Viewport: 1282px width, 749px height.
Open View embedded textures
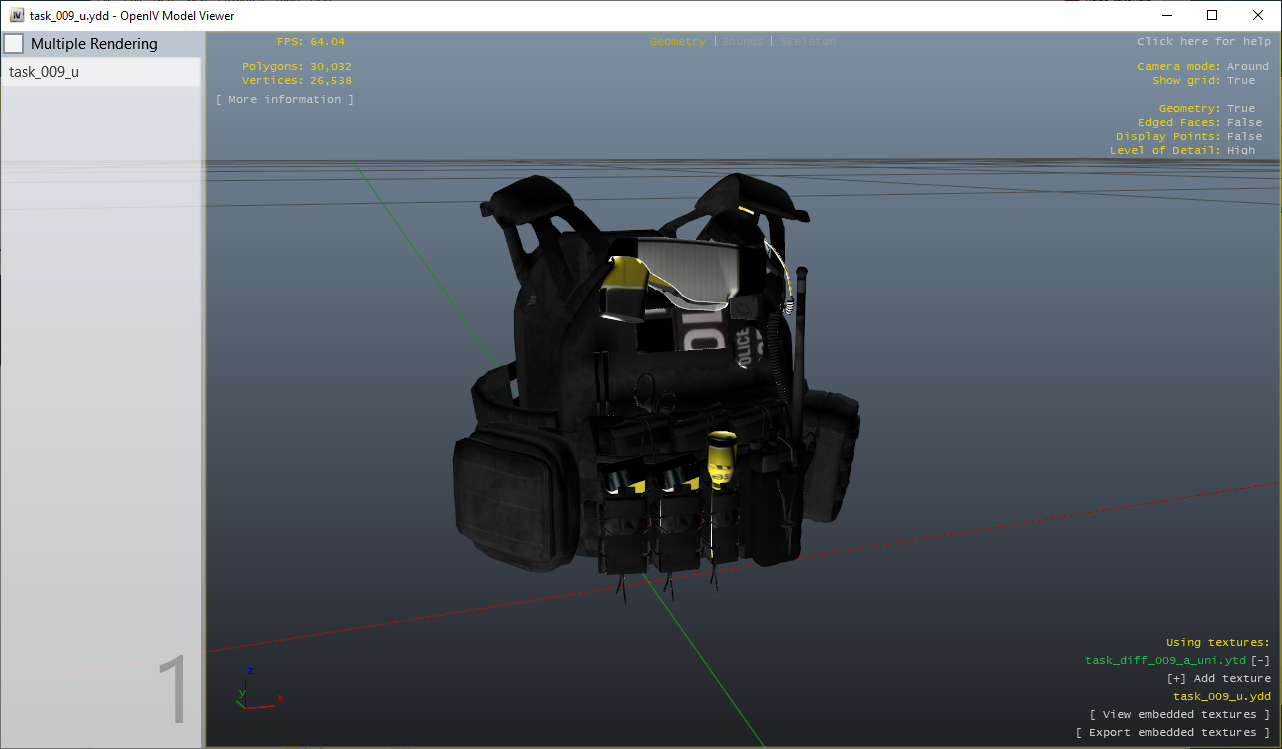(1180, 714)
